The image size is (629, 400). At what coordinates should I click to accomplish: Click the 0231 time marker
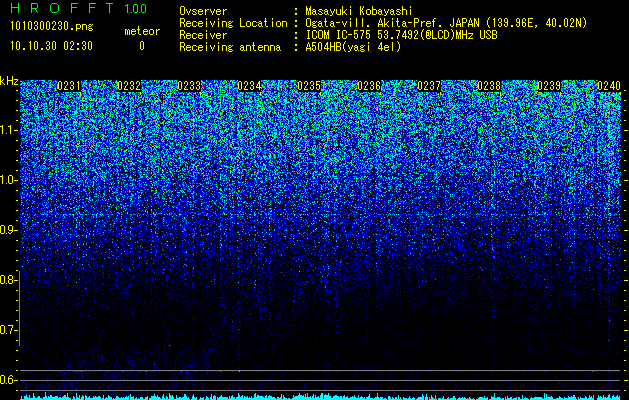click(69, 86)
